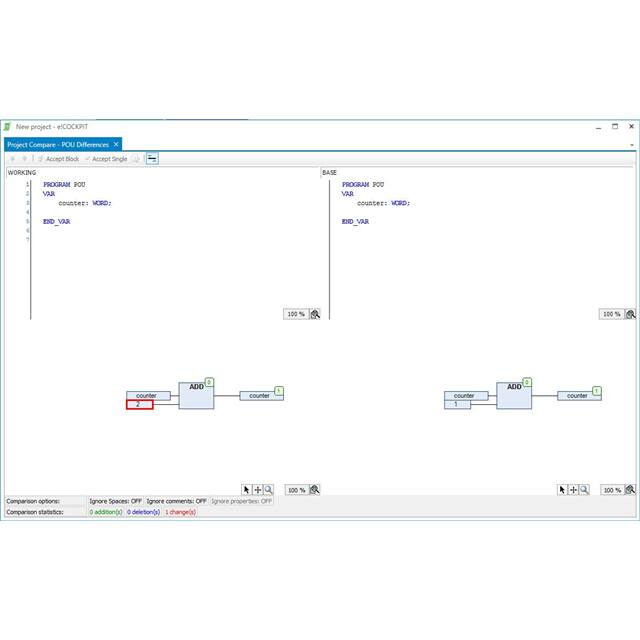
Task: Click the zoom icon in WORKING declaration pane
Action: [x=315, y=314]
